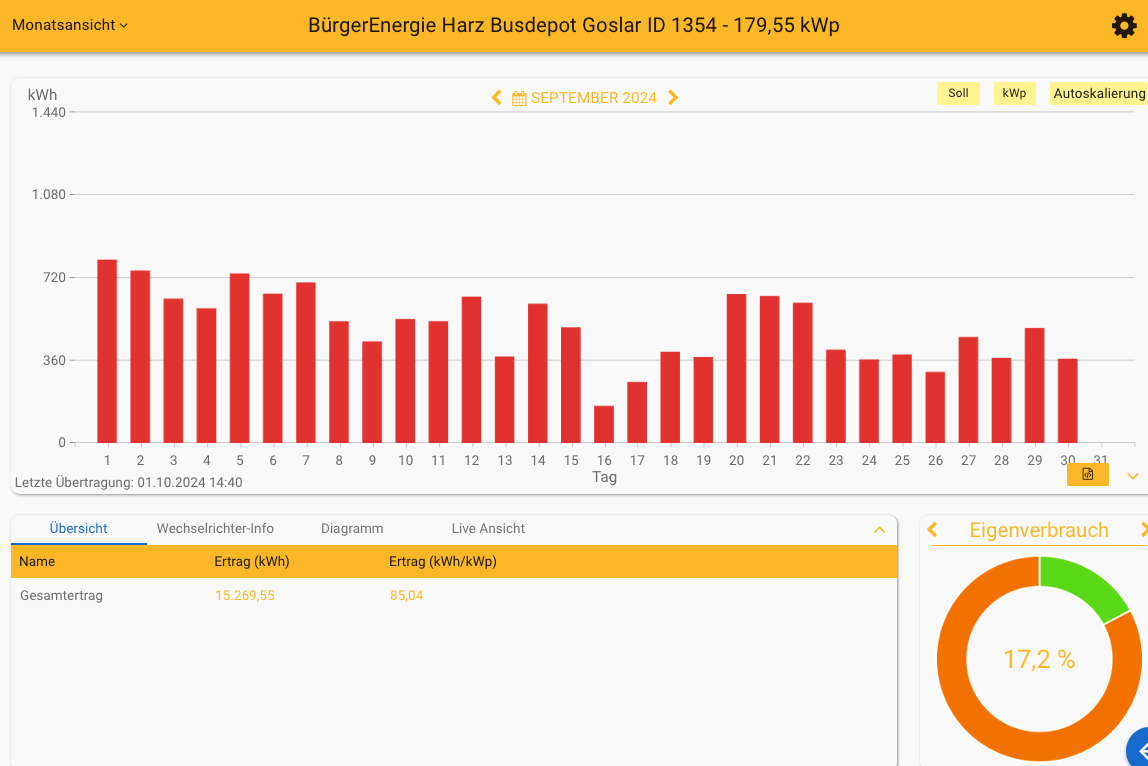
Task: Open settings via the gear icon
Action: click(x=1124, y=26)
